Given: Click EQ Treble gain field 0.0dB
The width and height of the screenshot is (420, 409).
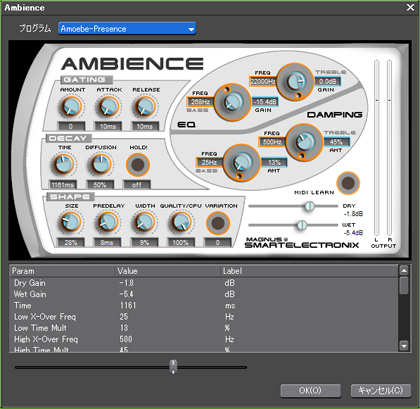Looking at the screenshot, I should [x=327, y=81].
